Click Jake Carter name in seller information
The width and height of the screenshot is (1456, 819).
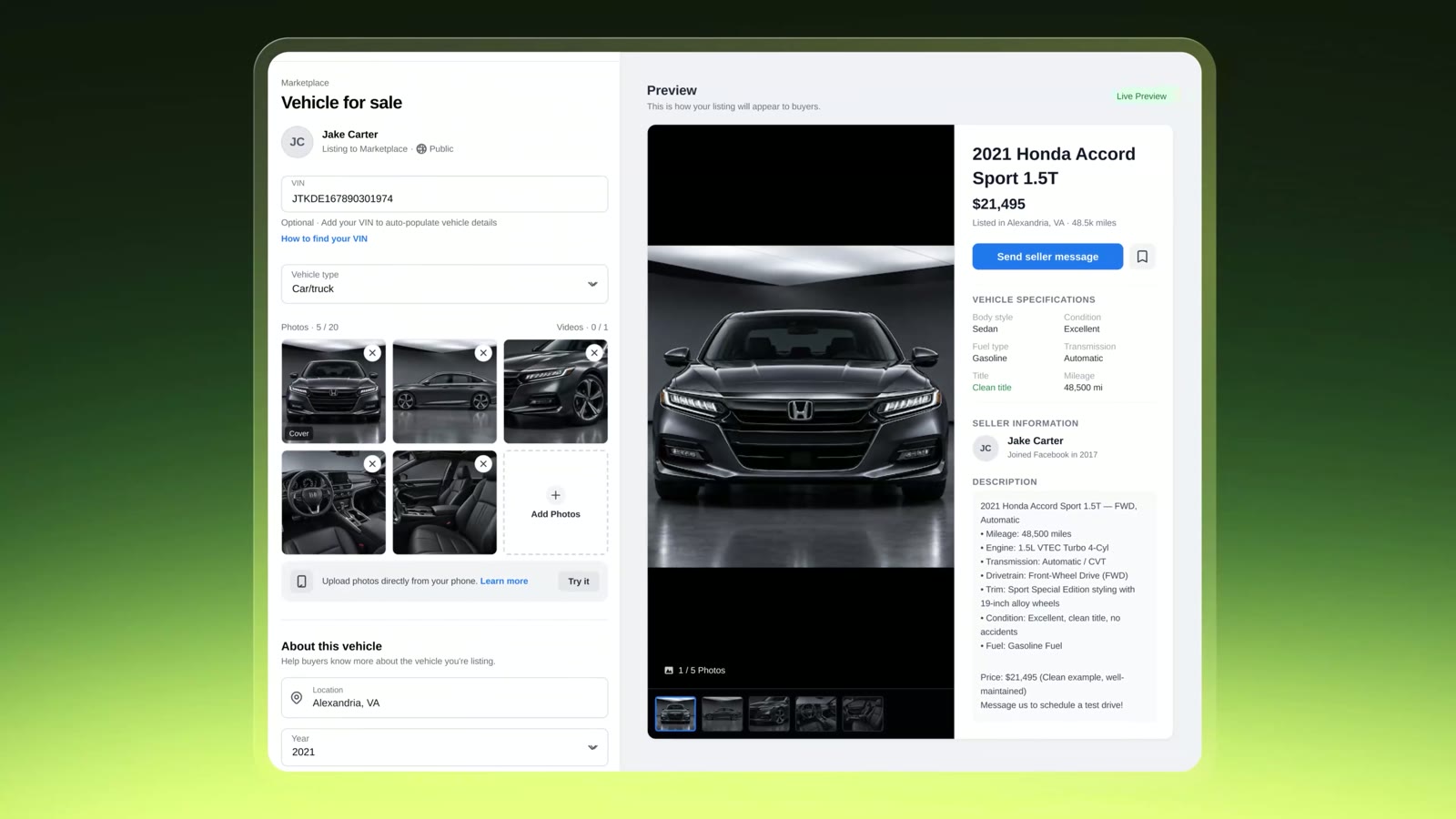pyautogui.click(x=1035, y=441)
